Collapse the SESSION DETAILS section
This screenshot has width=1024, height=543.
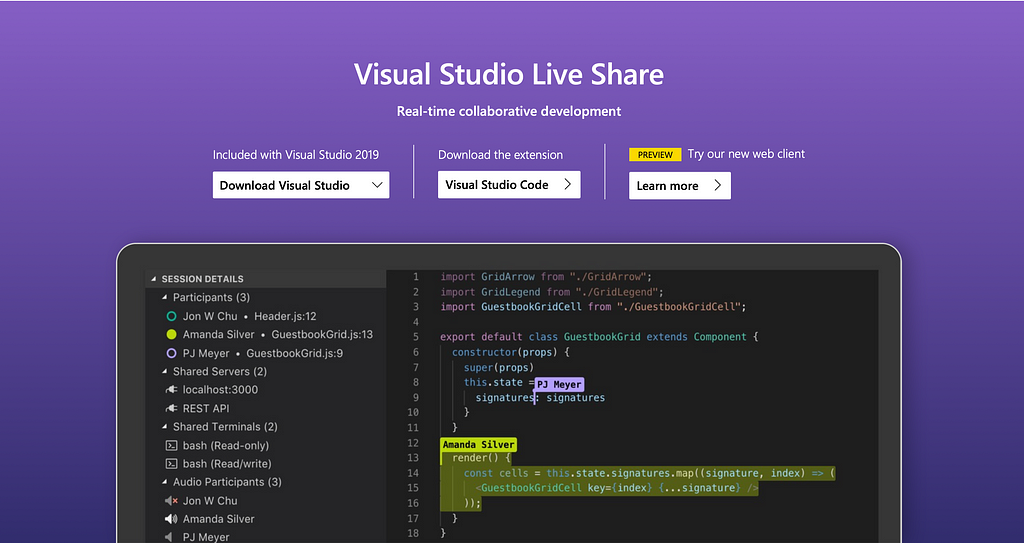[154, 279]
